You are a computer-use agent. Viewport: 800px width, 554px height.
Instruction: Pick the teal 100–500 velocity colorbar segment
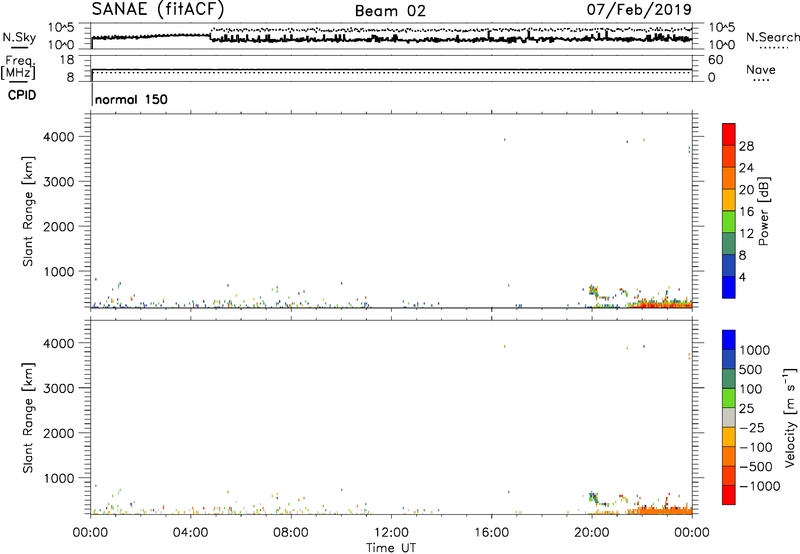729,379
